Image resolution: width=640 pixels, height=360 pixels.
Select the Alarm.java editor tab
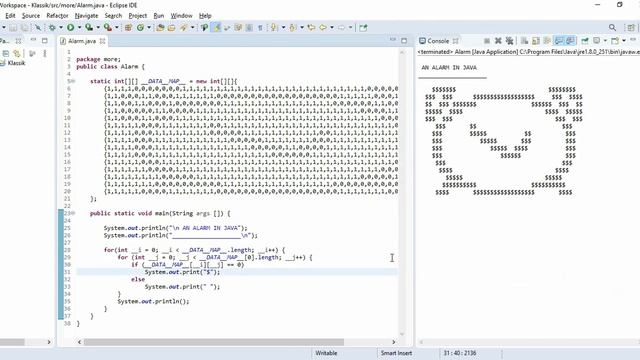coord(82,41)
